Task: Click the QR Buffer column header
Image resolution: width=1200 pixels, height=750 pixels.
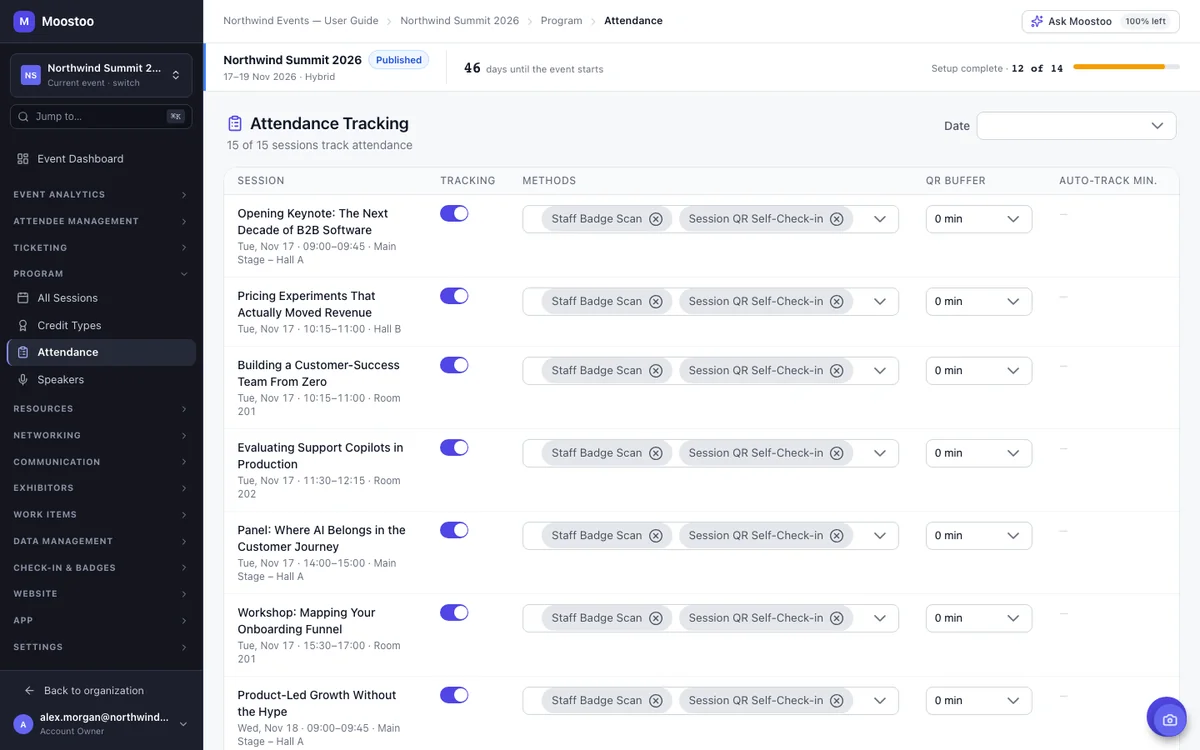Action: [955, 181]
